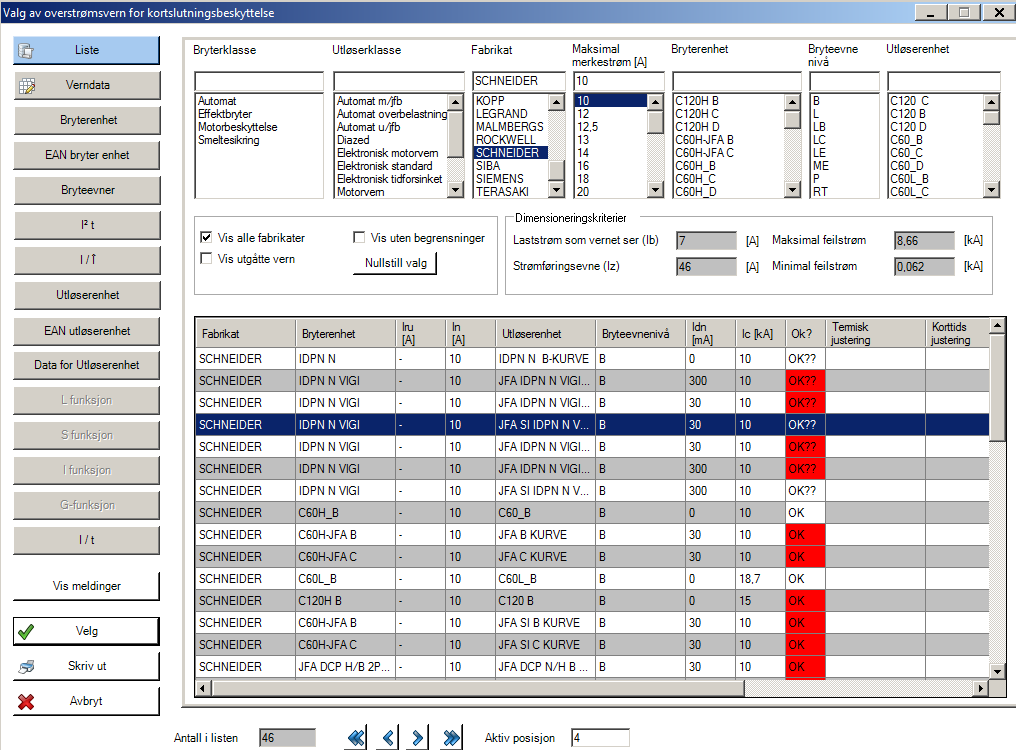Open the Bryterenhet sidebar view
This screenshot has width=1016, height=750.
click(87, 120)
